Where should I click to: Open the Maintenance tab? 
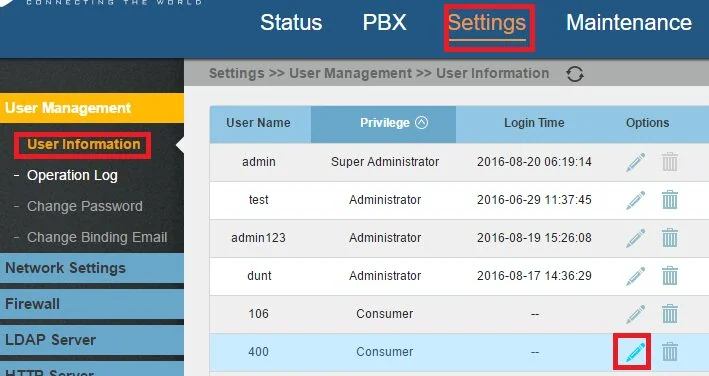[629, 23]
